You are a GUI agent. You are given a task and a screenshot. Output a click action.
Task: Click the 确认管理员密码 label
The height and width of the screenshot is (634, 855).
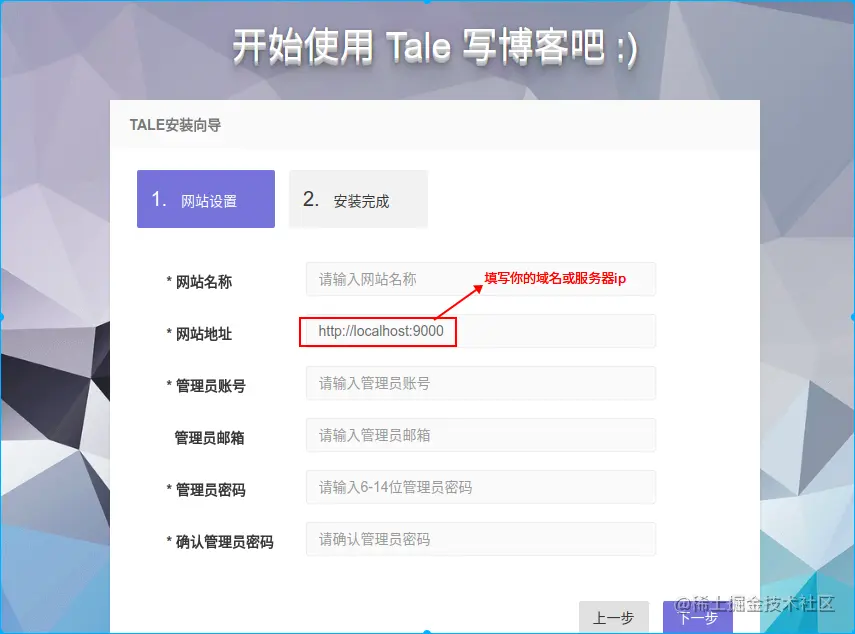click(x=224, y=542)
